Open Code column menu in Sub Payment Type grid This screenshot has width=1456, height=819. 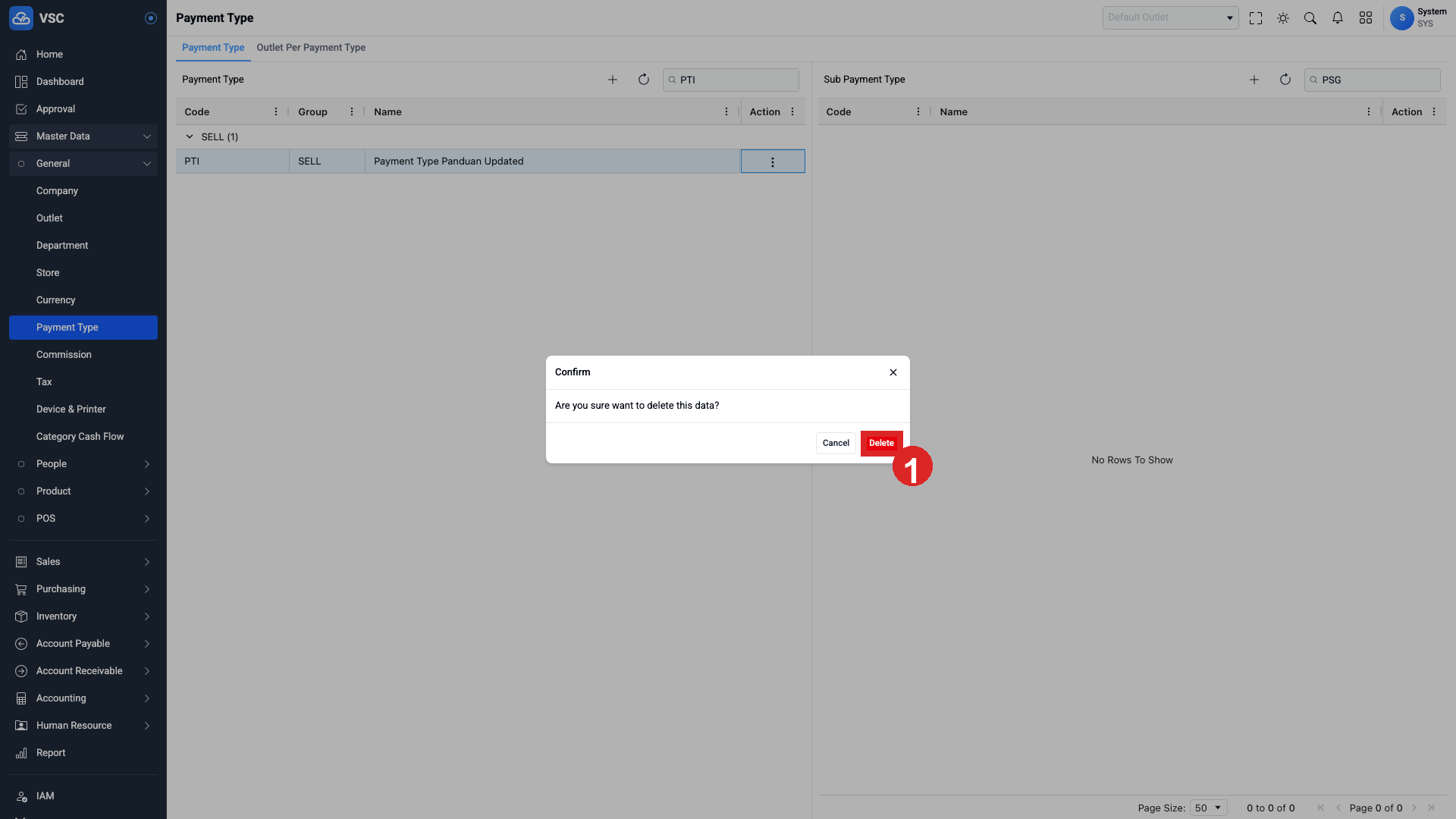(x=918, y=111)
